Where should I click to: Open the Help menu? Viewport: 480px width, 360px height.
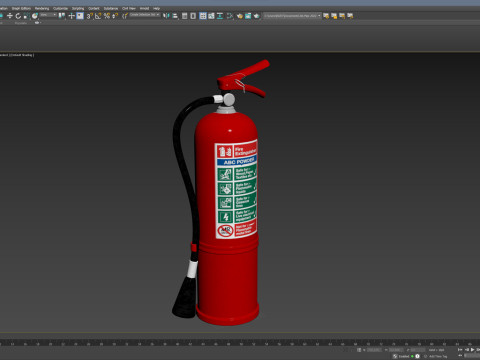point(156,8)
